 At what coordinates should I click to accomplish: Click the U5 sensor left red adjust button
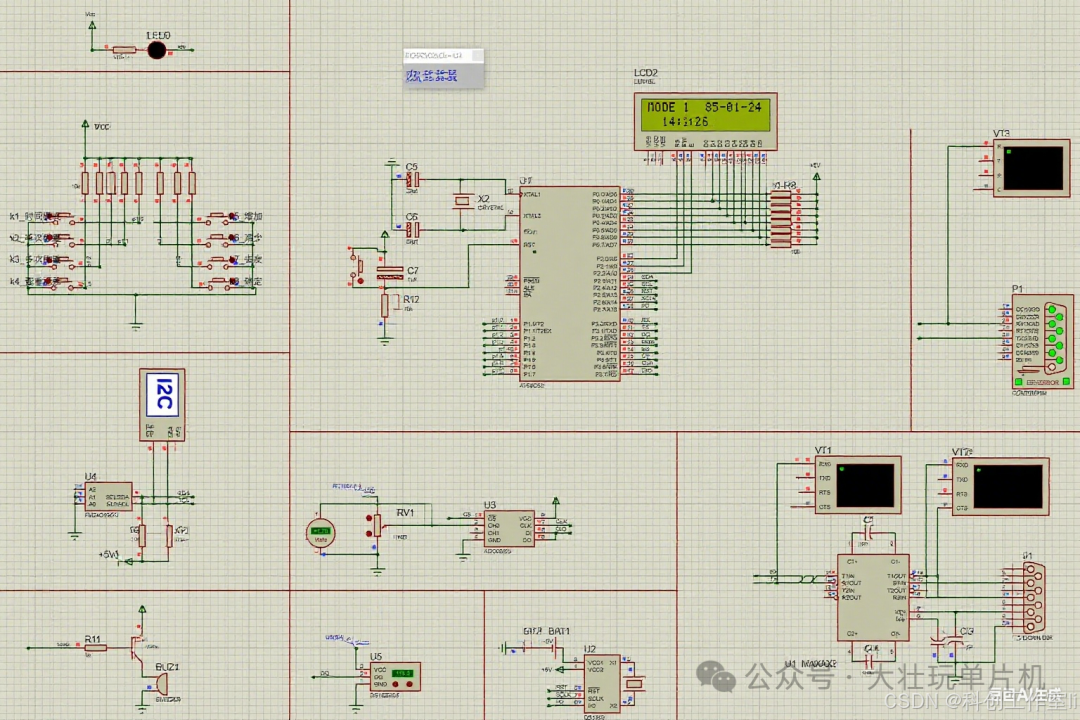point(397,684)
